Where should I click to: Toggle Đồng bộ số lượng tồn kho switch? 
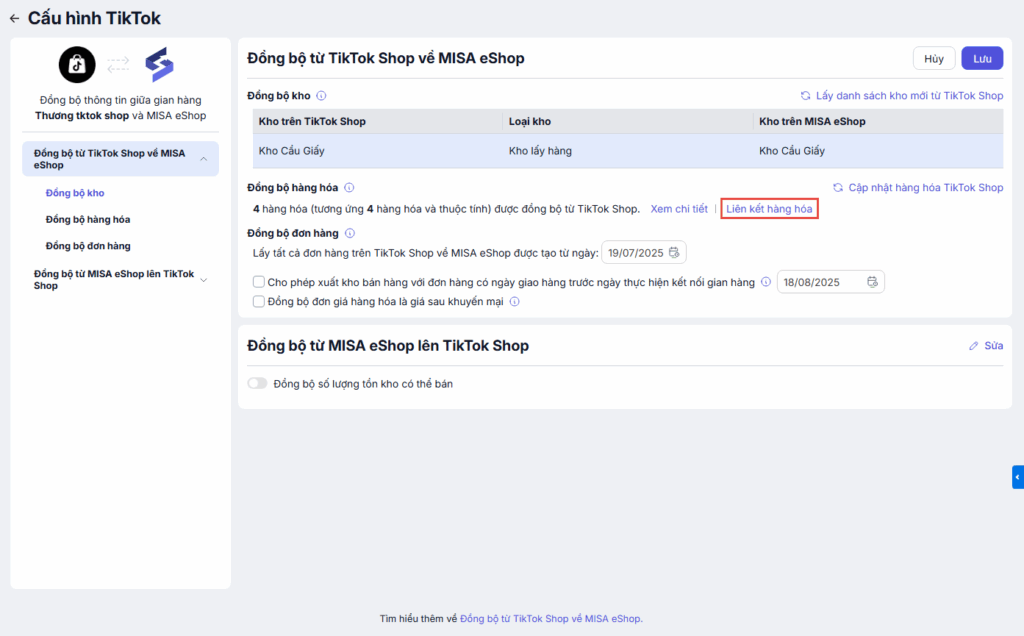(x=258, y=384)
